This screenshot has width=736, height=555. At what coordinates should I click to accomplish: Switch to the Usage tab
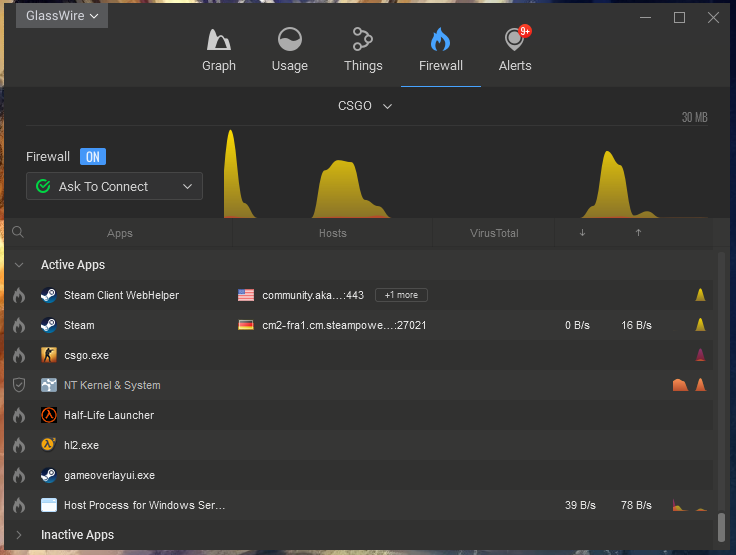point(290,50)
